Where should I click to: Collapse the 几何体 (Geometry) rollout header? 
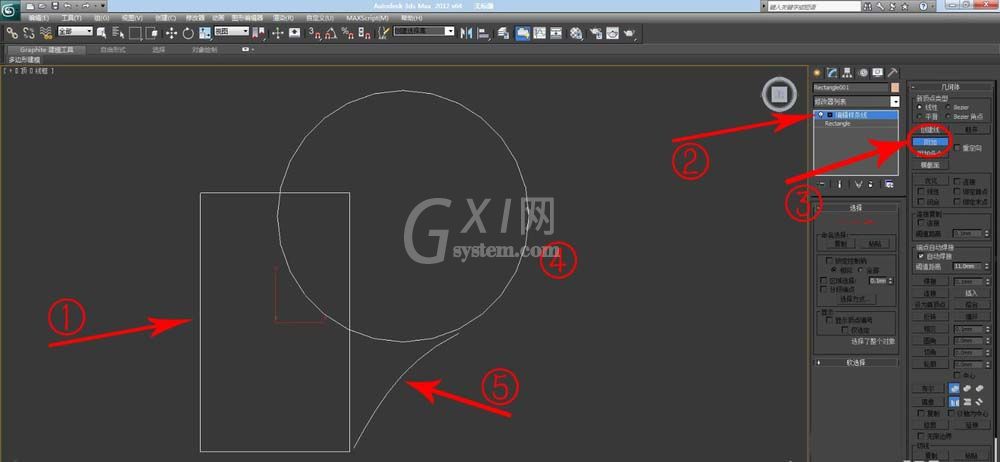pyautogui.click(x=950, y=87)
